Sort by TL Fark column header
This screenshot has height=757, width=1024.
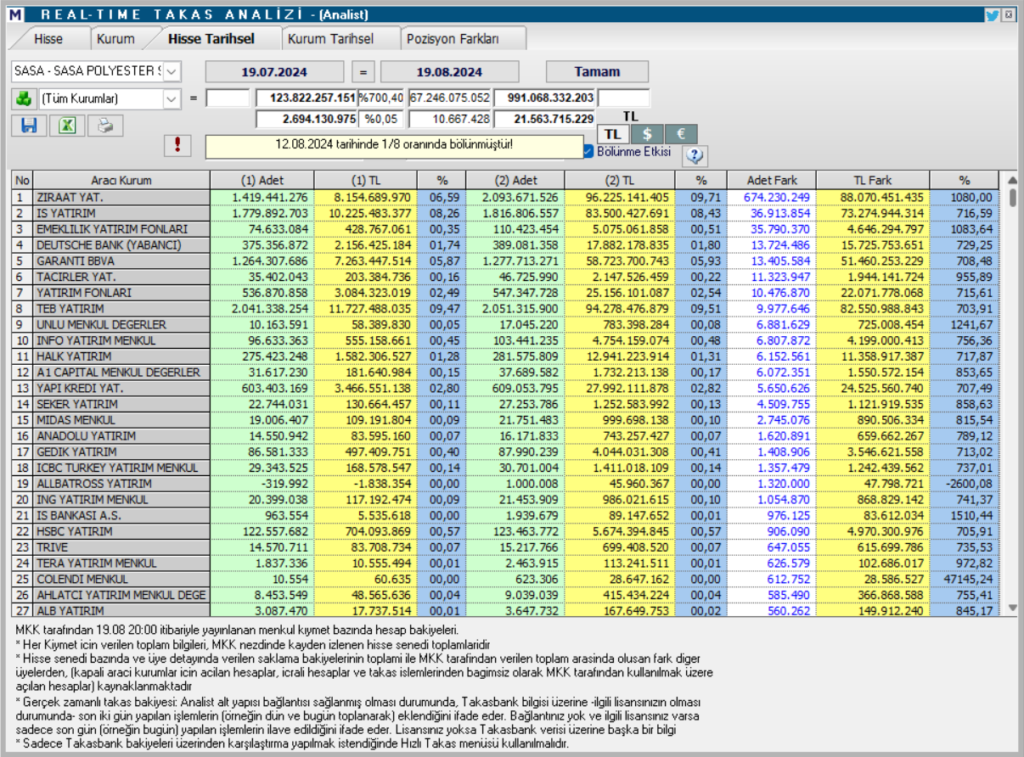(x=872, y=180)
